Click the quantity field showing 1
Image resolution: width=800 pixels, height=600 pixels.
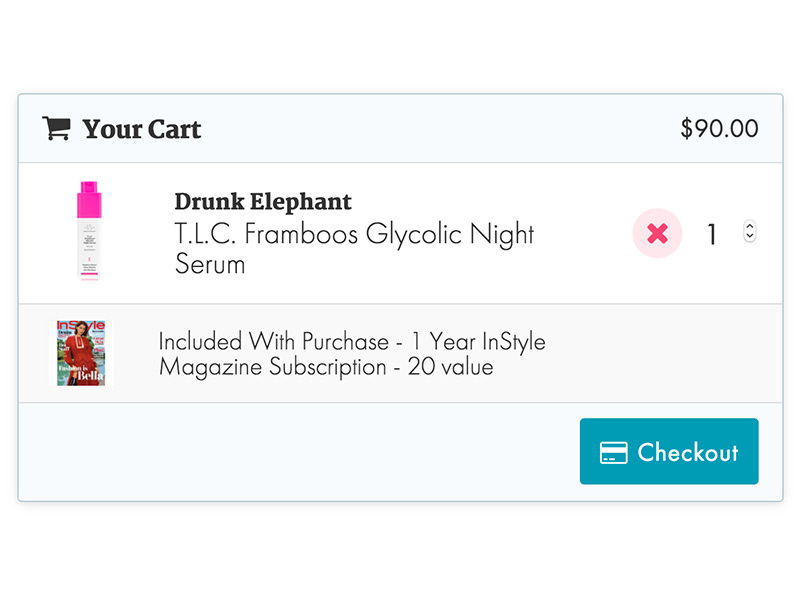[x=713, y=235]
